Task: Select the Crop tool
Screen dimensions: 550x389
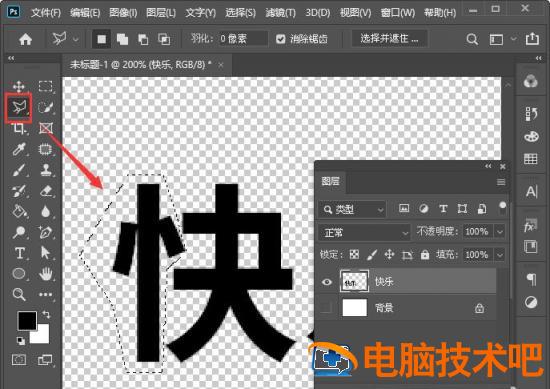Action: (x=19, y=128)
